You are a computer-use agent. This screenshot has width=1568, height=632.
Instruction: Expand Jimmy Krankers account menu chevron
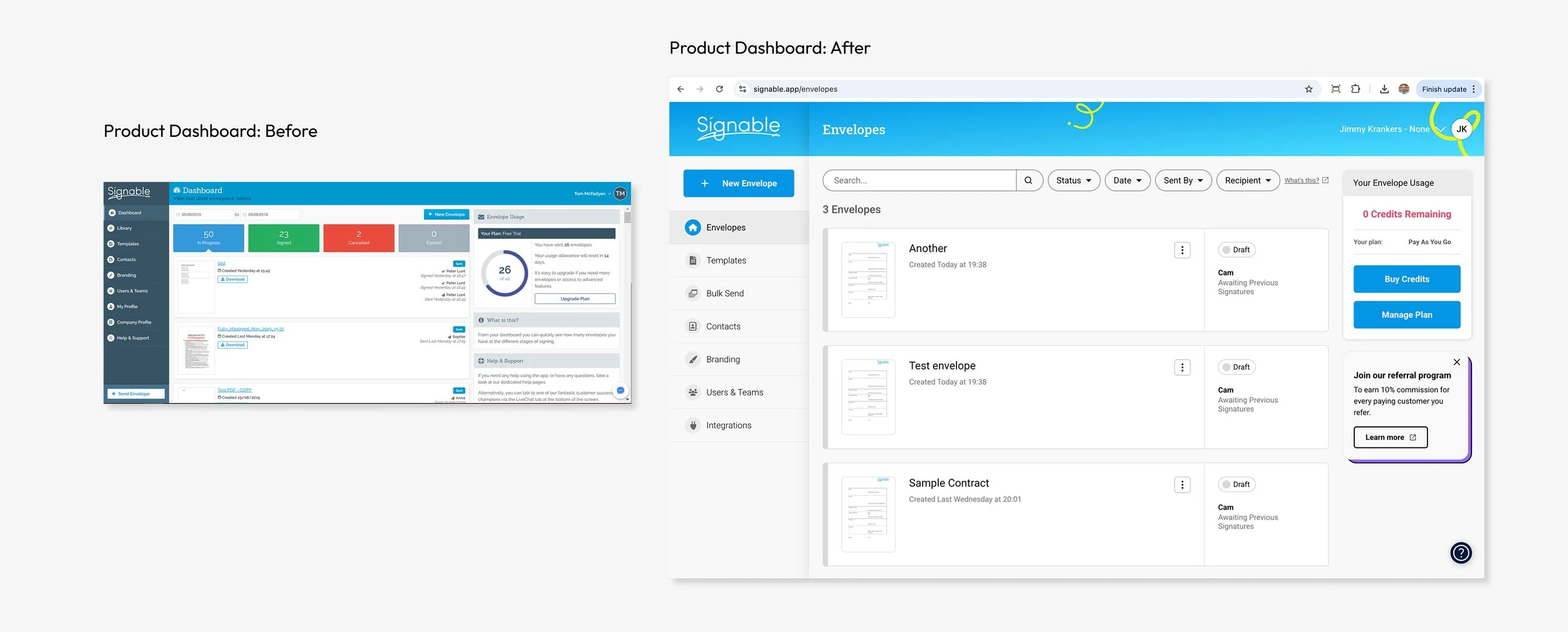click(1441, 130)
